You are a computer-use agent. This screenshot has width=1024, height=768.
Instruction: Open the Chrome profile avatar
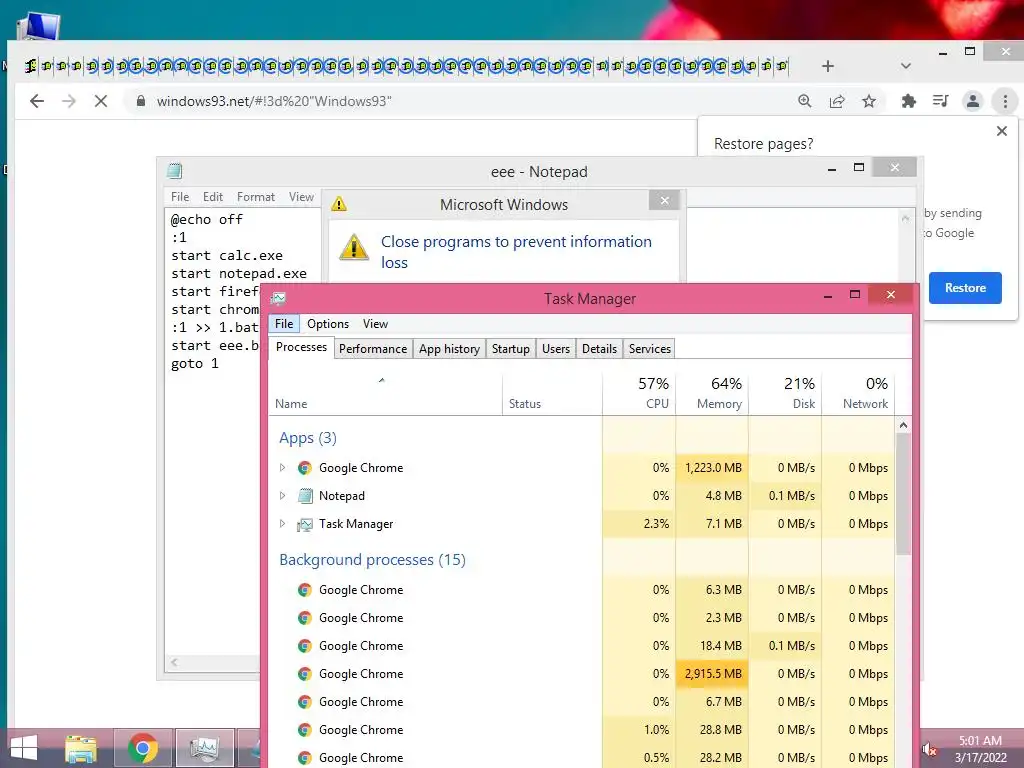tap(972, 101)
